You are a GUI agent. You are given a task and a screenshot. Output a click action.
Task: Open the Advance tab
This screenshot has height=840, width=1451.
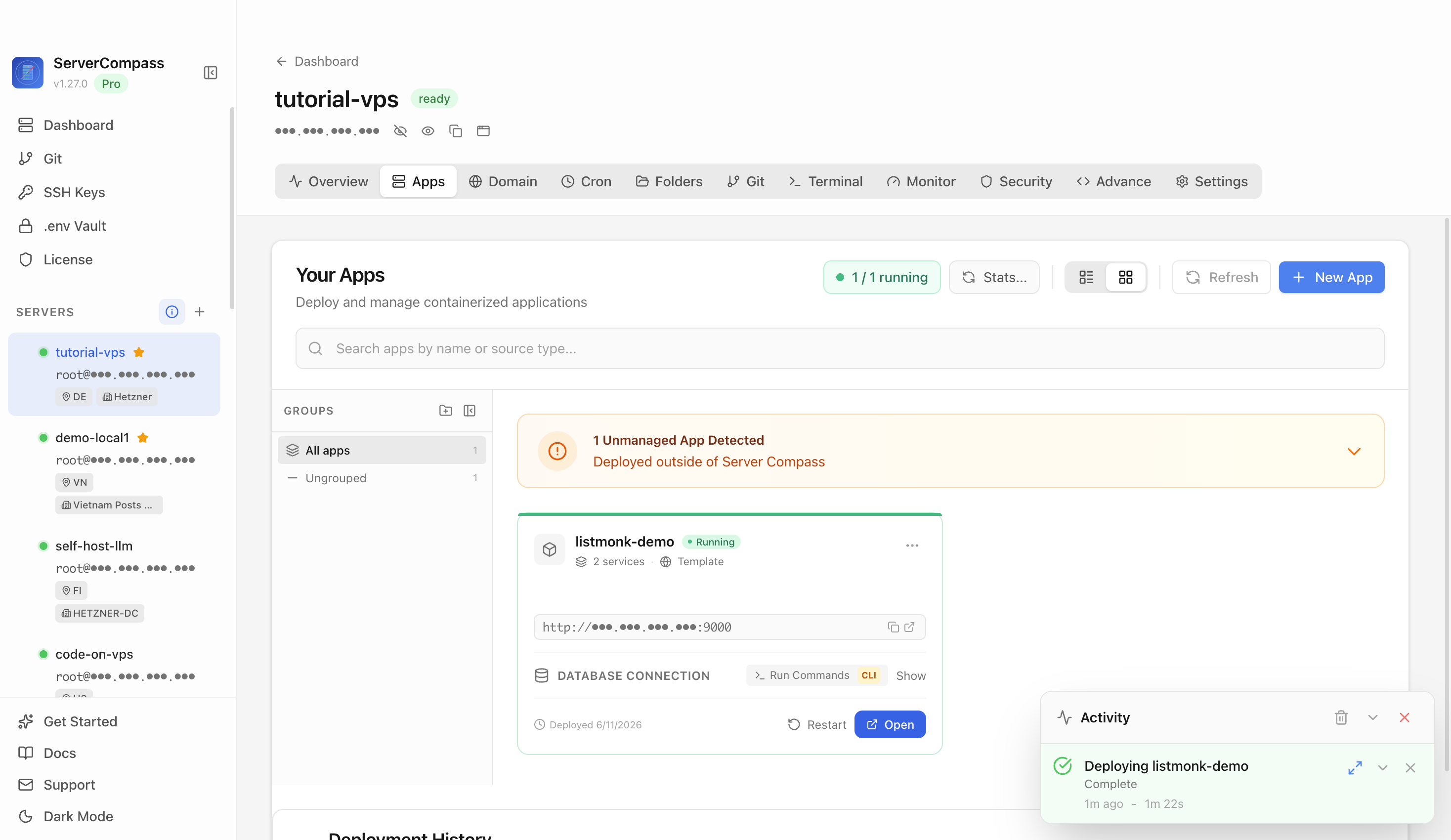pyautogui.click(x=1113, y=181)
